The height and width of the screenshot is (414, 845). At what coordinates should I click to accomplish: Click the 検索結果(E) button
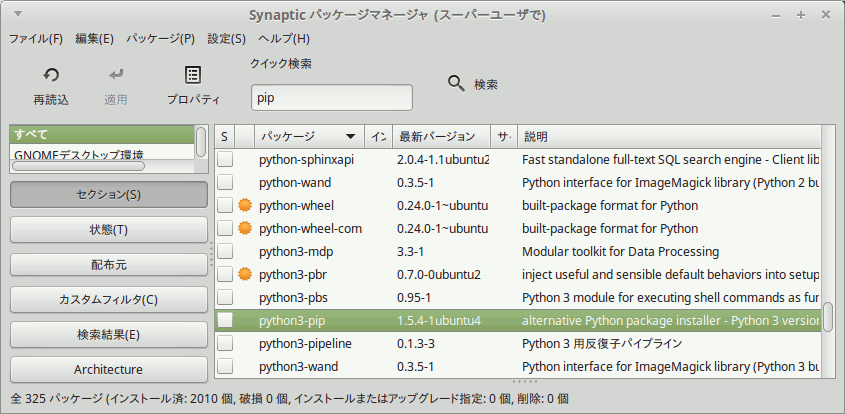[x=108, y=335]
